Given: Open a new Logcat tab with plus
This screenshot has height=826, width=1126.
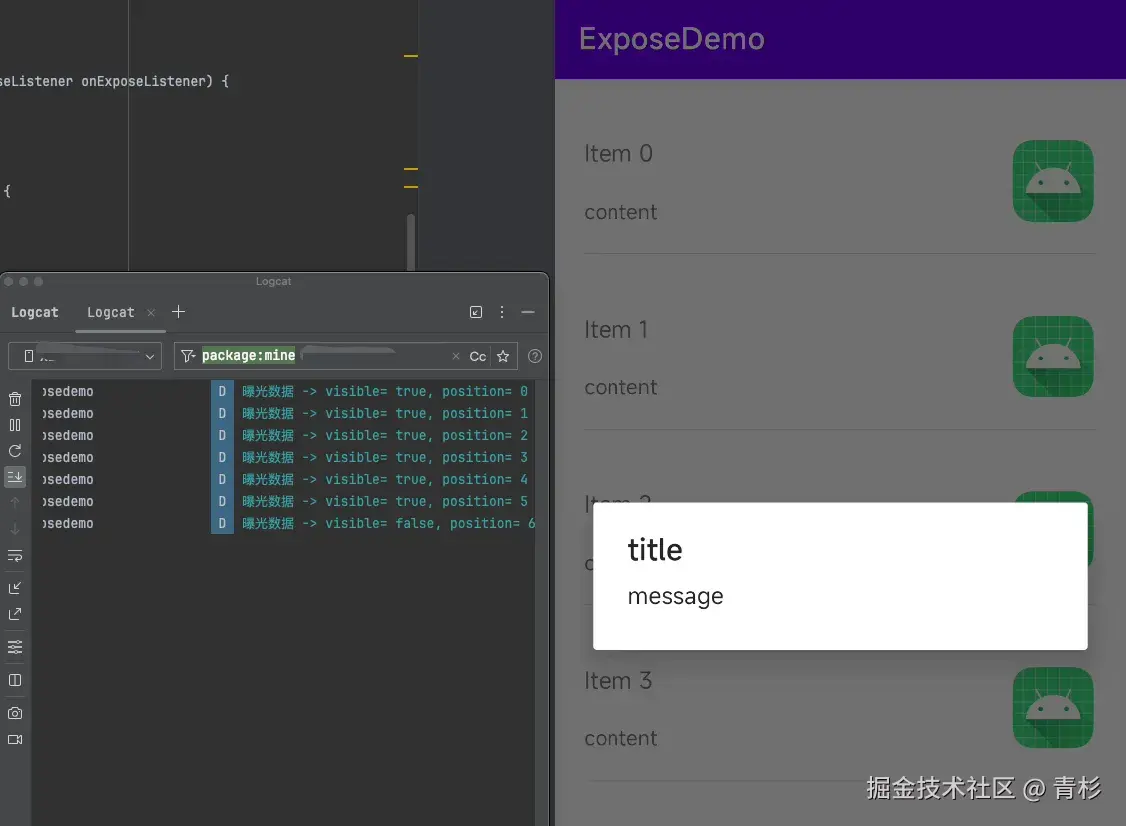Looking at the screenshot, I should click(178, 312).
